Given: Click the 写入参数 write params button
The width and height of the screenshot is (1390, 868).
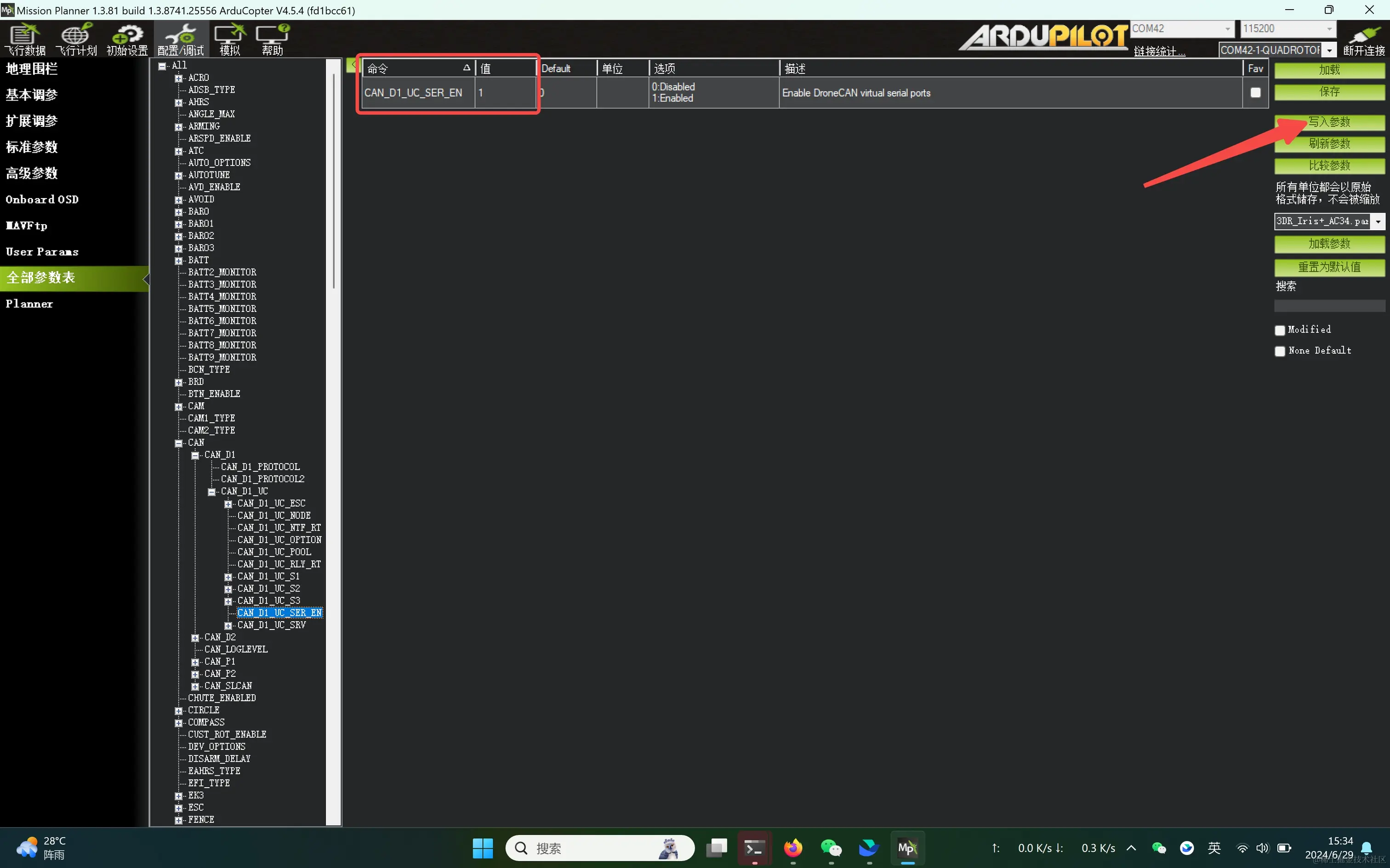Looking at the screenshot, I should (x=1329, y=122).
